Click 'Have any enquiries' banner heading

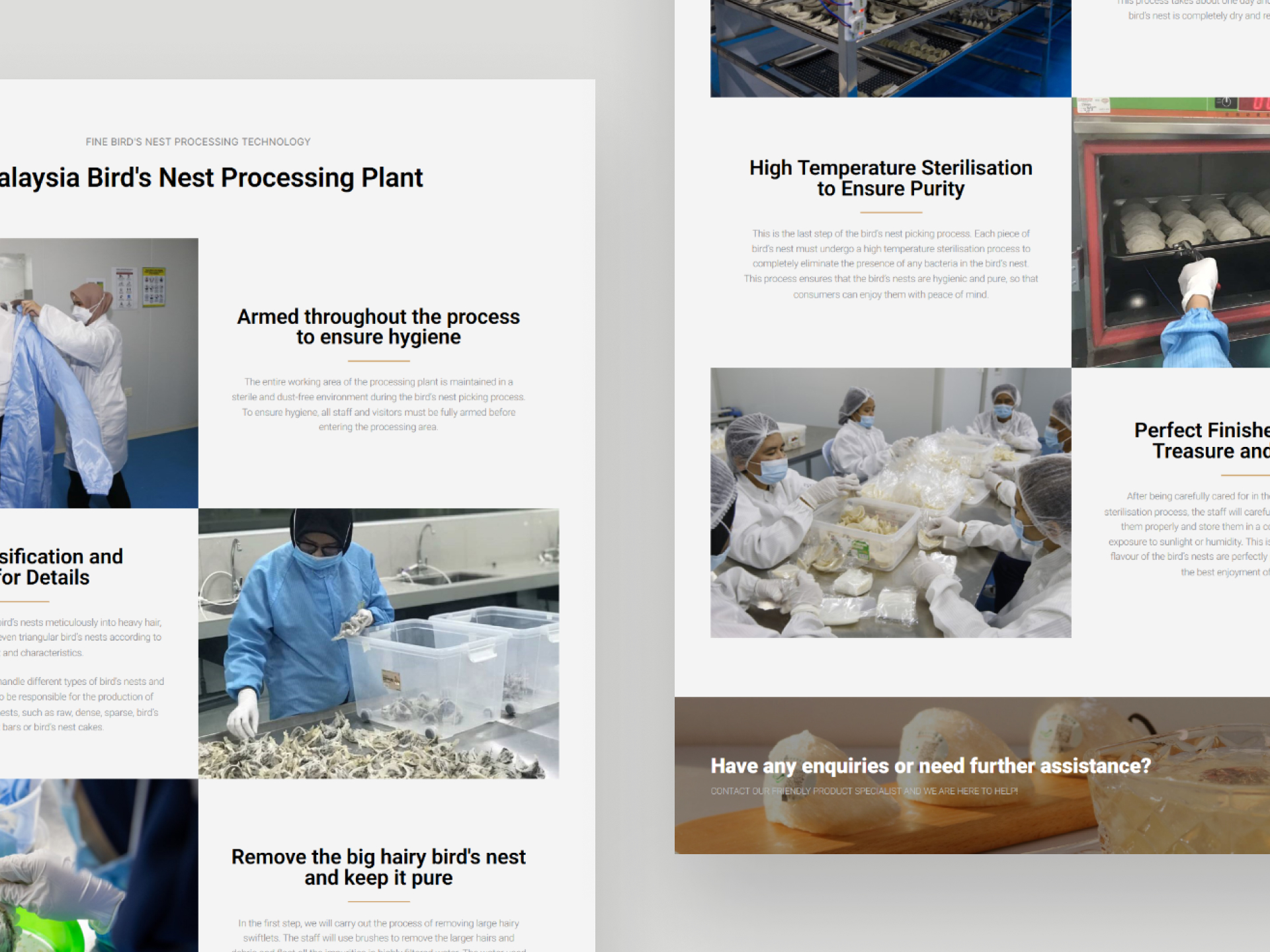click(x=930, y=766)
